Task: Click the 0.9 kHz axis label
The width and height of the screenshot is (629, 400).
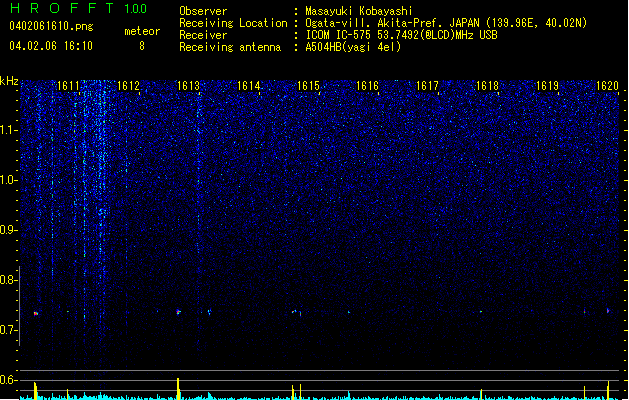Action: click(x=8, y=230)
